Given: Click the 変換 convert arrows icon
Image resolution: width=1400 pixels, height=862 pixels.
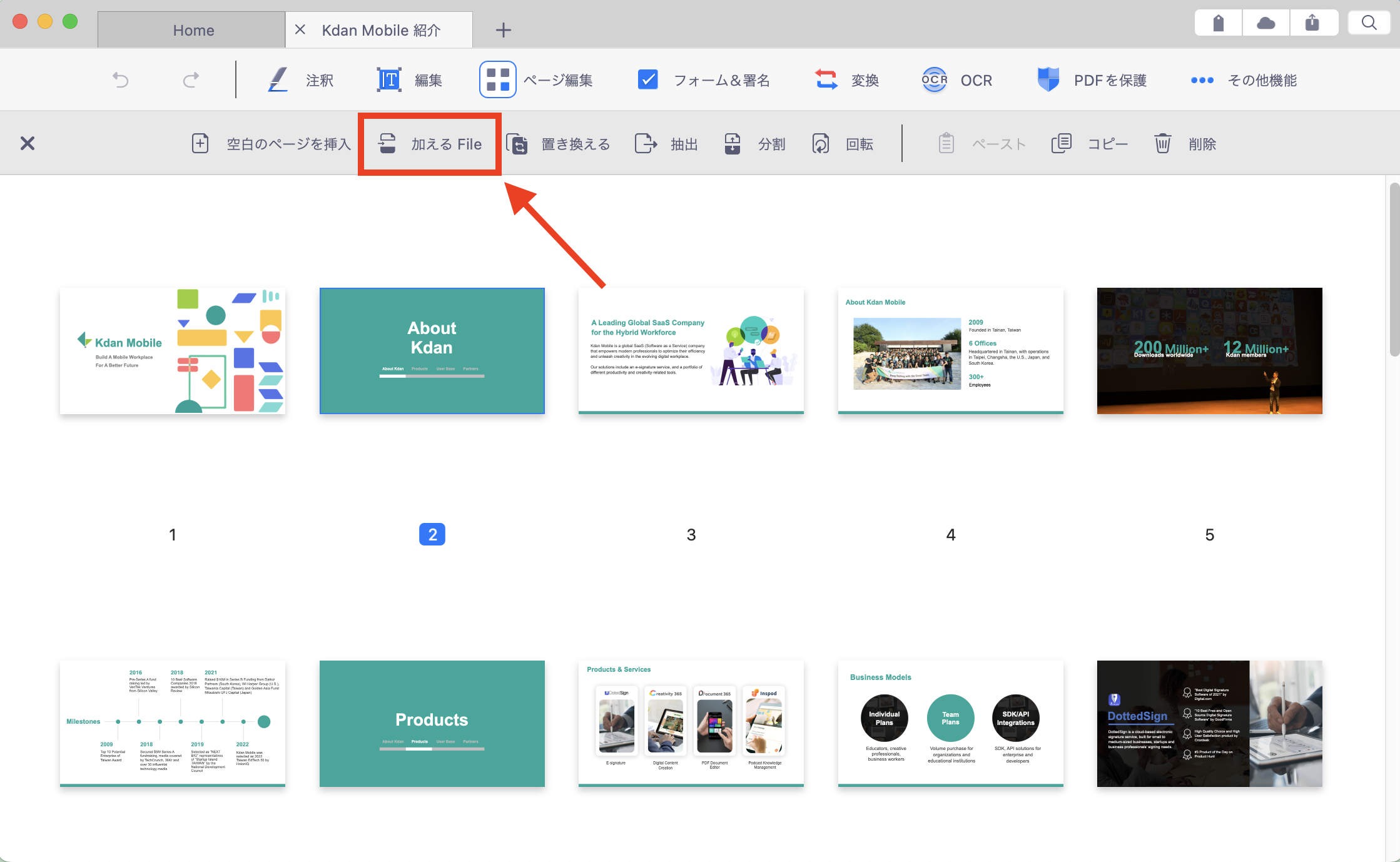Looking at the screenshot, I should click(826, 80).
